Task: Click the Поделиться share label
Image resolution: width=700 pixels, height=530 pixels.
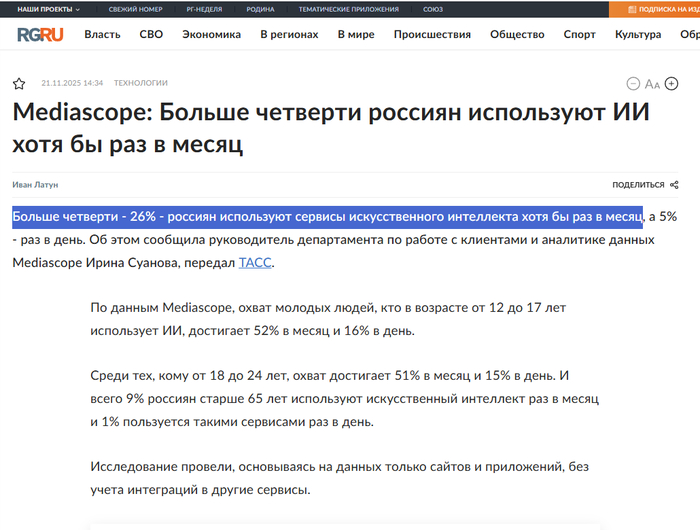Action: coord(638,185)
